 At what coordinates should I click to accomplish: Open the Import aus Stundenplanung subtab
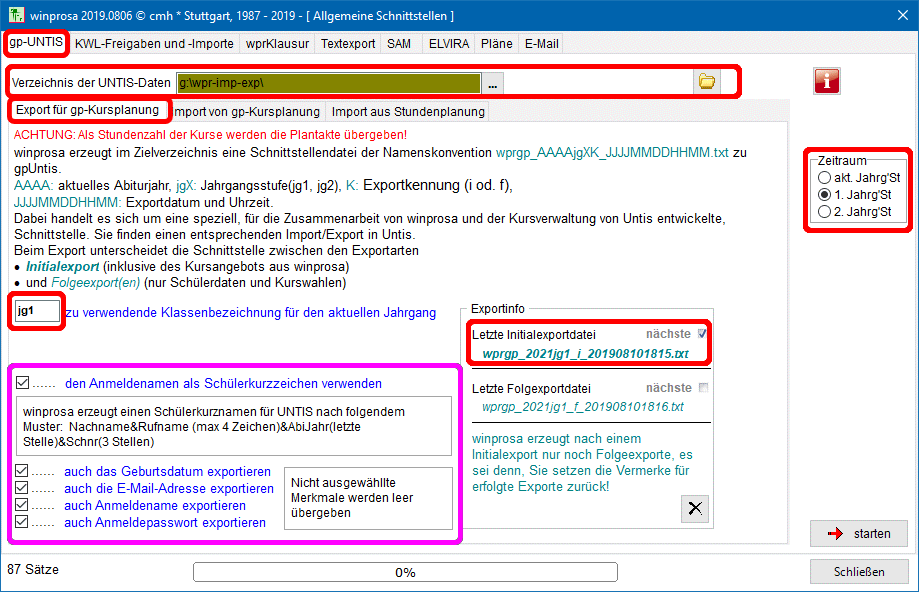(408, 112)
